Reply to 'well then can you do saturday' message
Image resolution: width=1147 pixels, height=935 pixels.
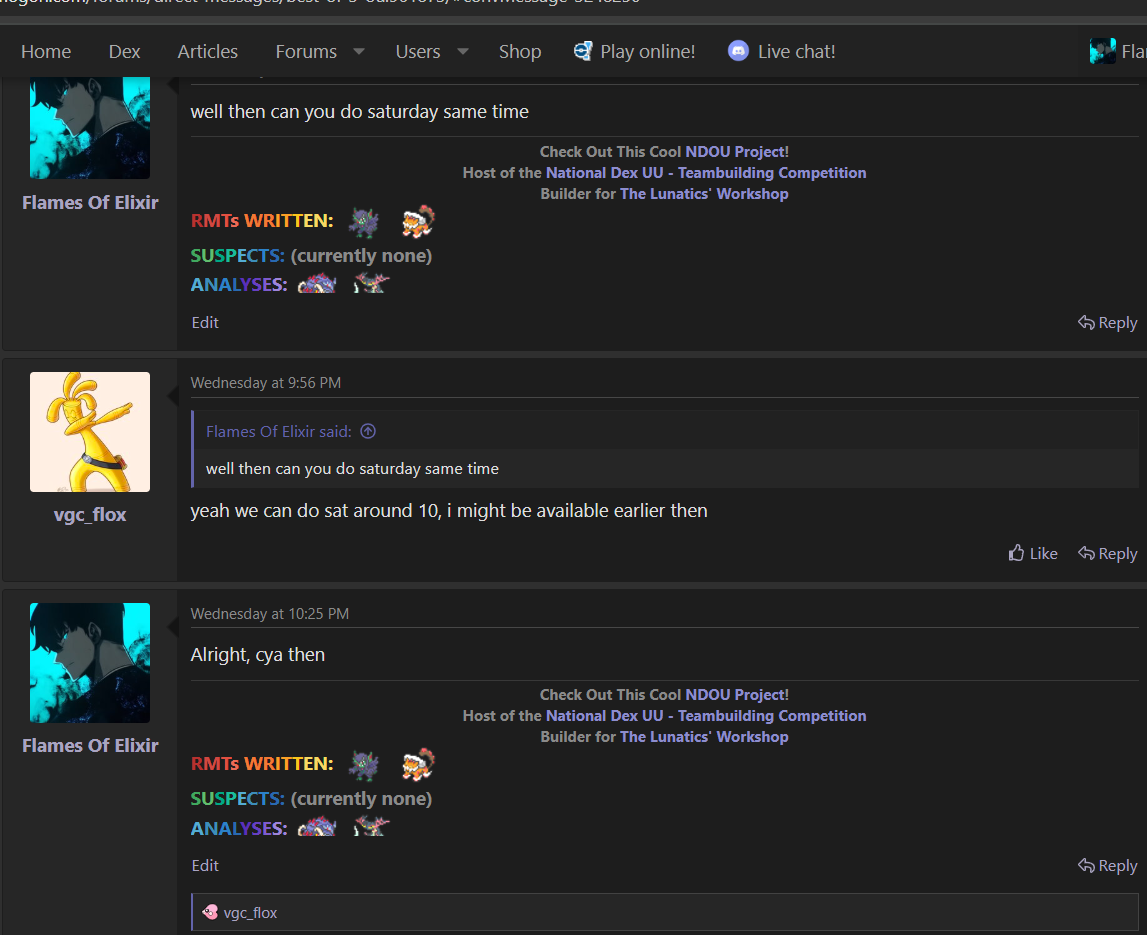pos(1107,322)
